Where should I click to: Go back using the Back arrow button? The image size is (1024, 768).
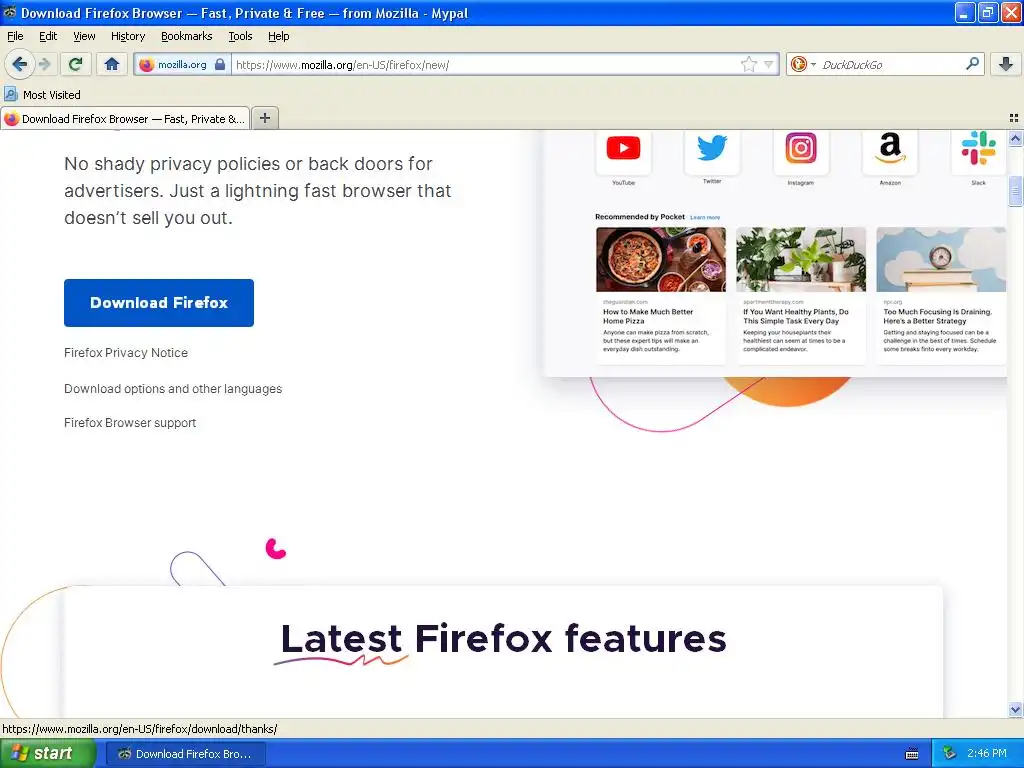(19, 64)
